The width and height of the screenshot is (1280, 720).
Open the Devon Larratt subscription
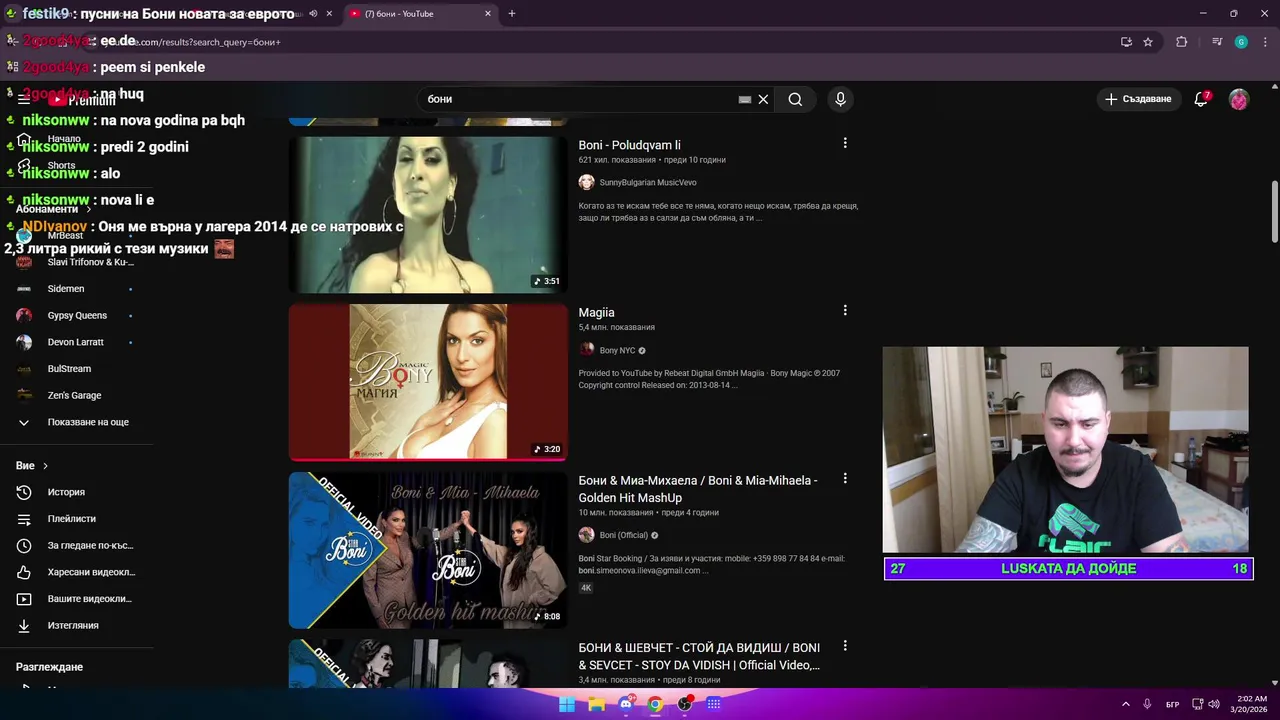76,342
